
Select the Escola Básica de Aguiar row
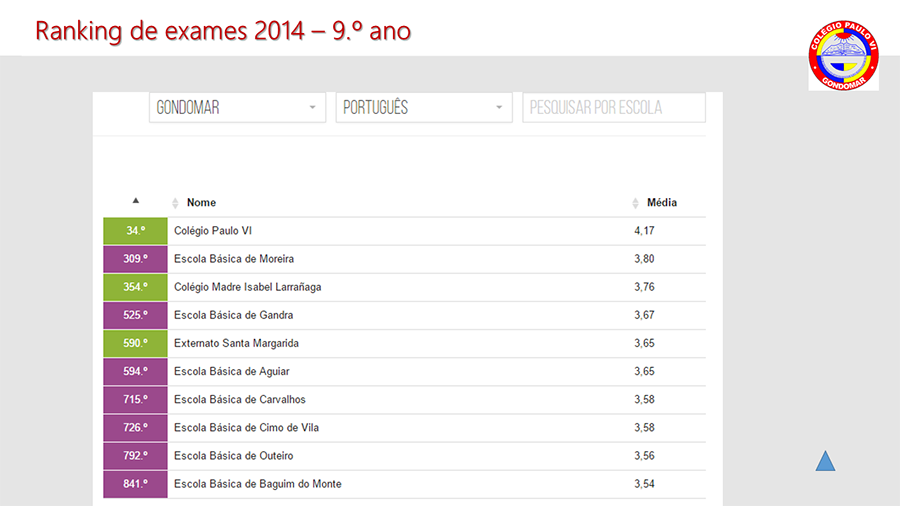click(405, 371)
